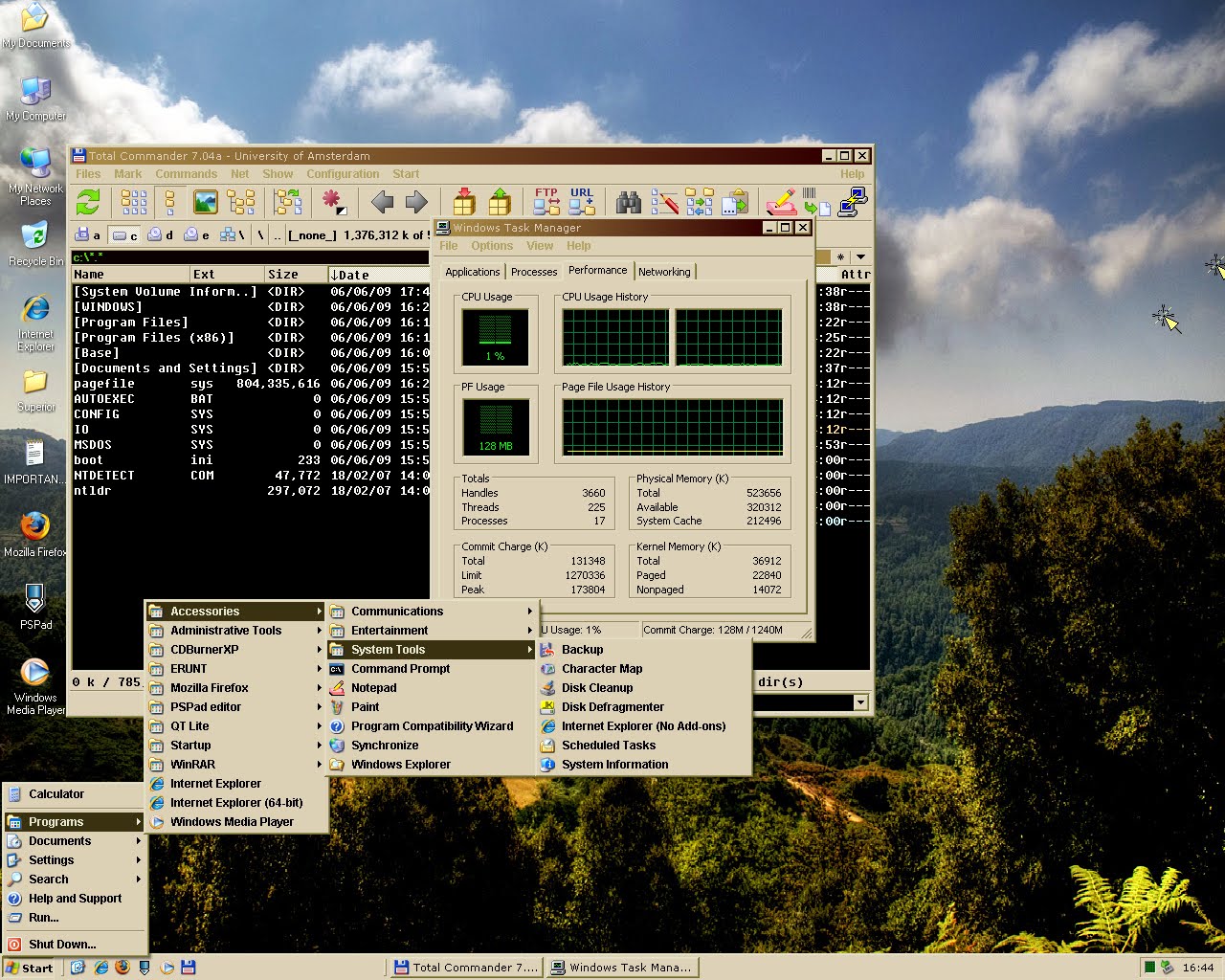Open the My Computer desktop icon
Image resolution: width=1225 pixels, height=980 pixels.
[36, 100]
